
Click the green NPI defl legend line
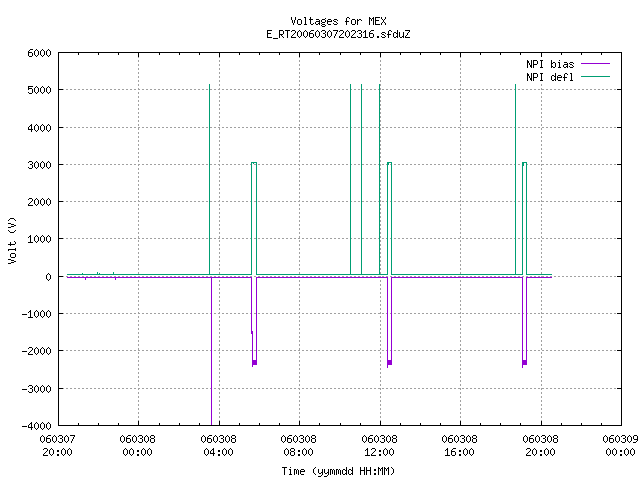595,76
